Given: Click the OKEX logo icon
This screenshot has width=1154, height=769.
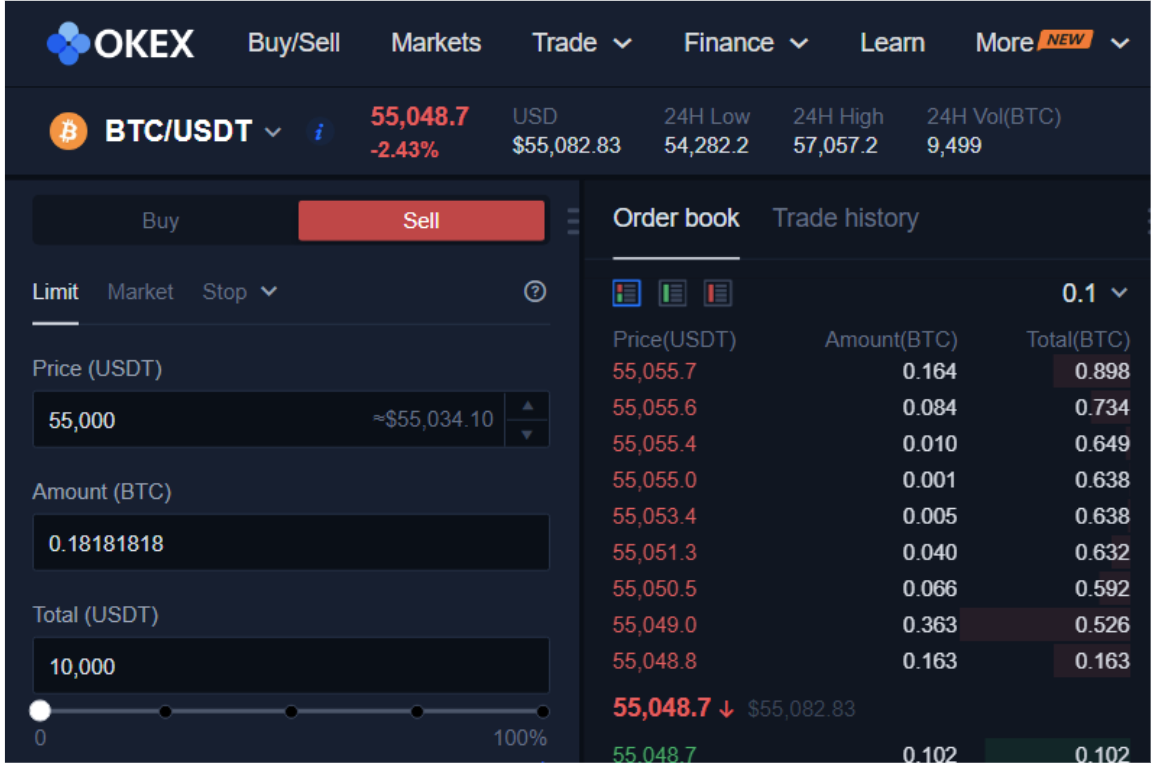Looking at the screenshot, I should (66, 42).
